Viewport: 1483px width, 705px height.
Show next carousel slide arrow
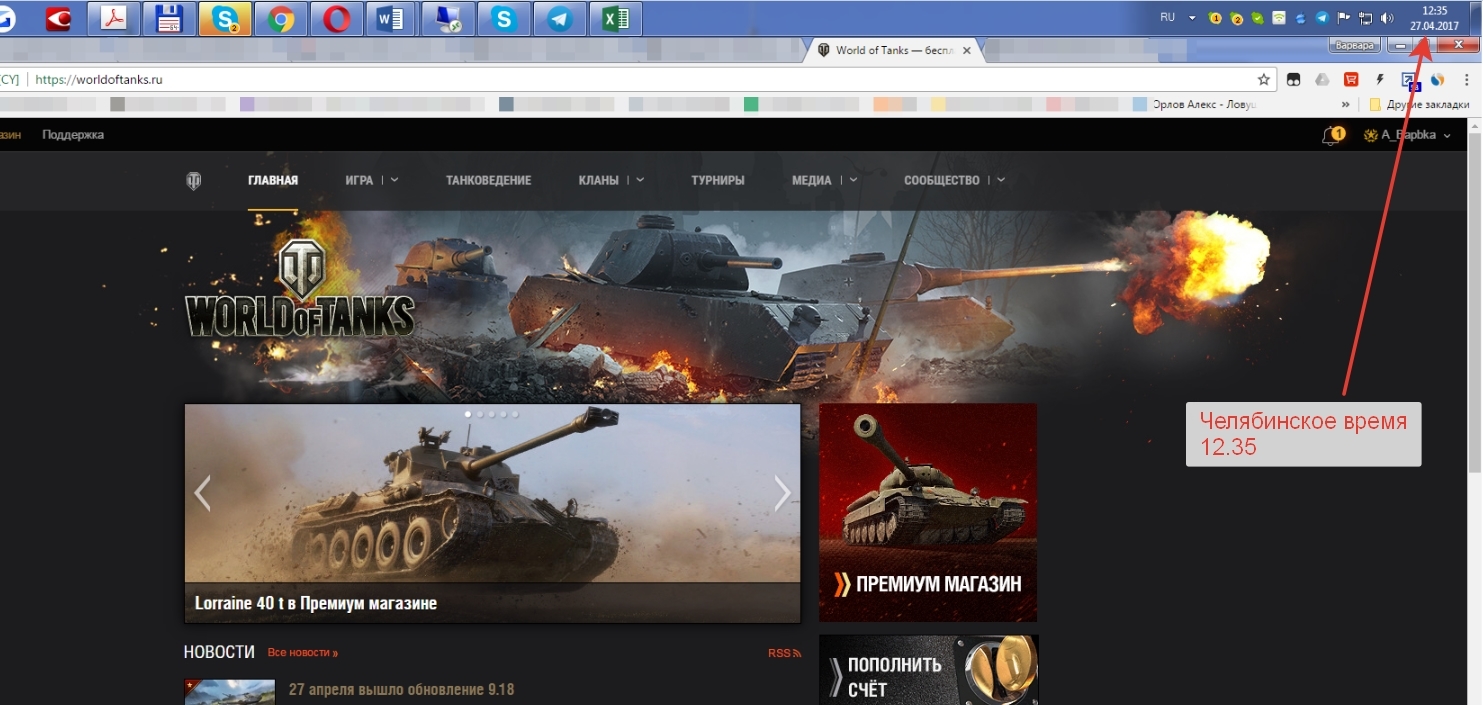tap(782, 492)
